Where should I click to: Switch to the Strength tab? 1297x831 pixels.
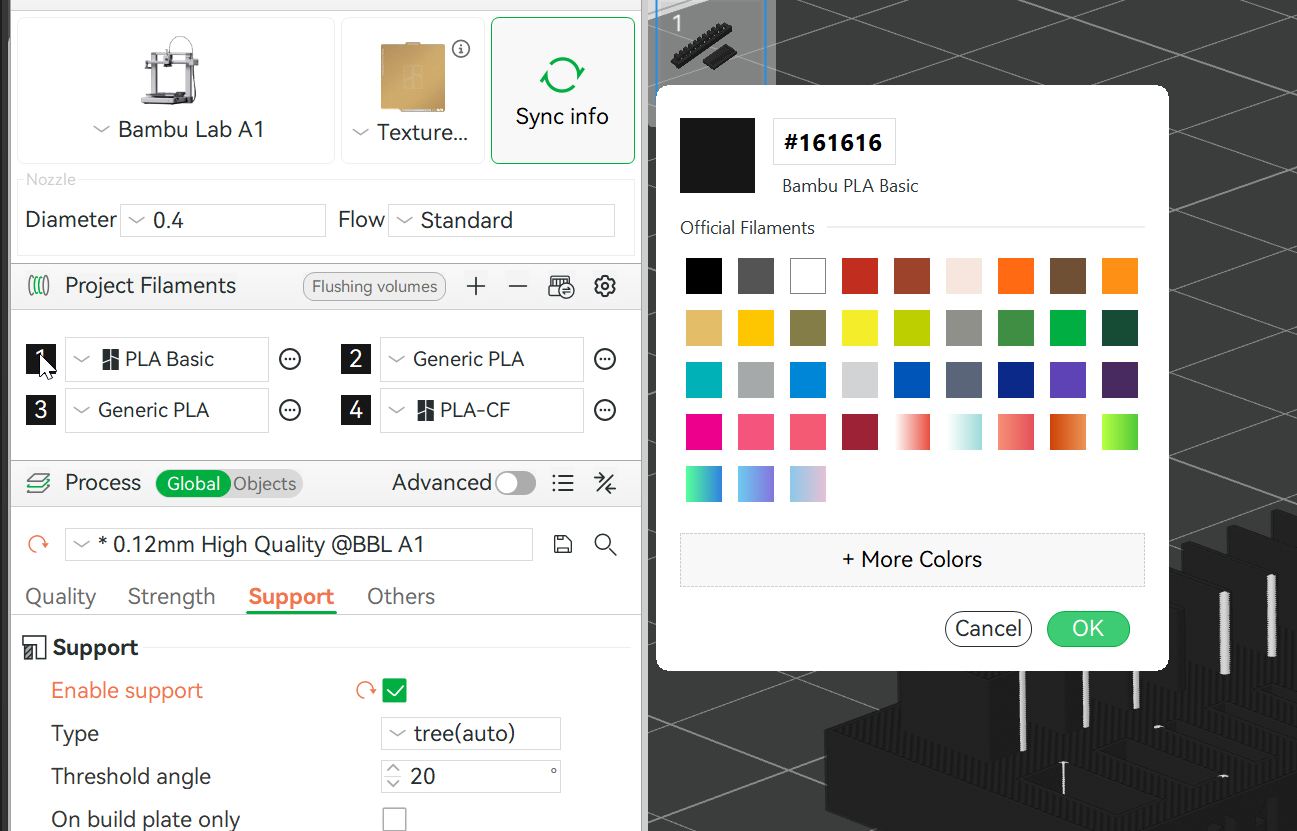tap(171, 597)
